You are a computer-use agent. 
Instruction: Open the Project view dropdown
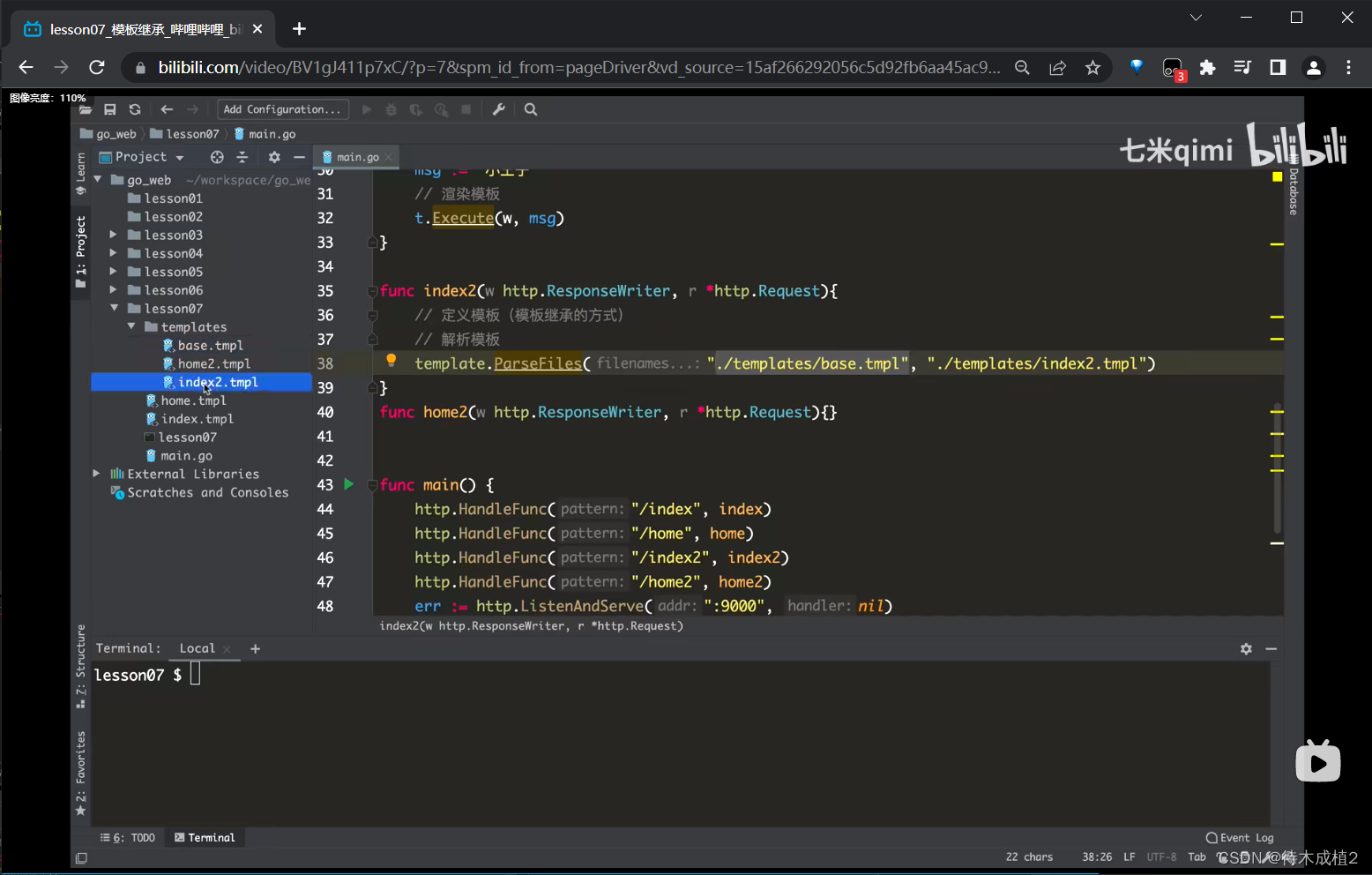point(143,157)
